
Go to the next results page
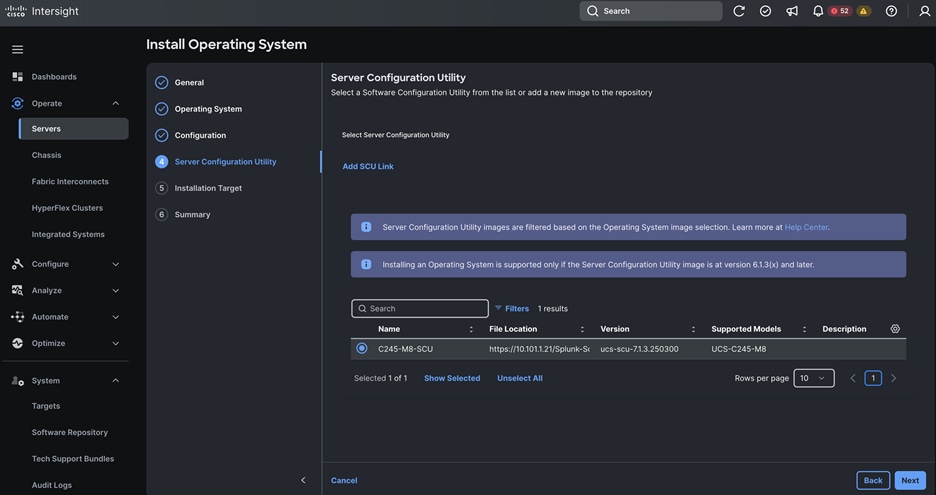coord(894,378)
